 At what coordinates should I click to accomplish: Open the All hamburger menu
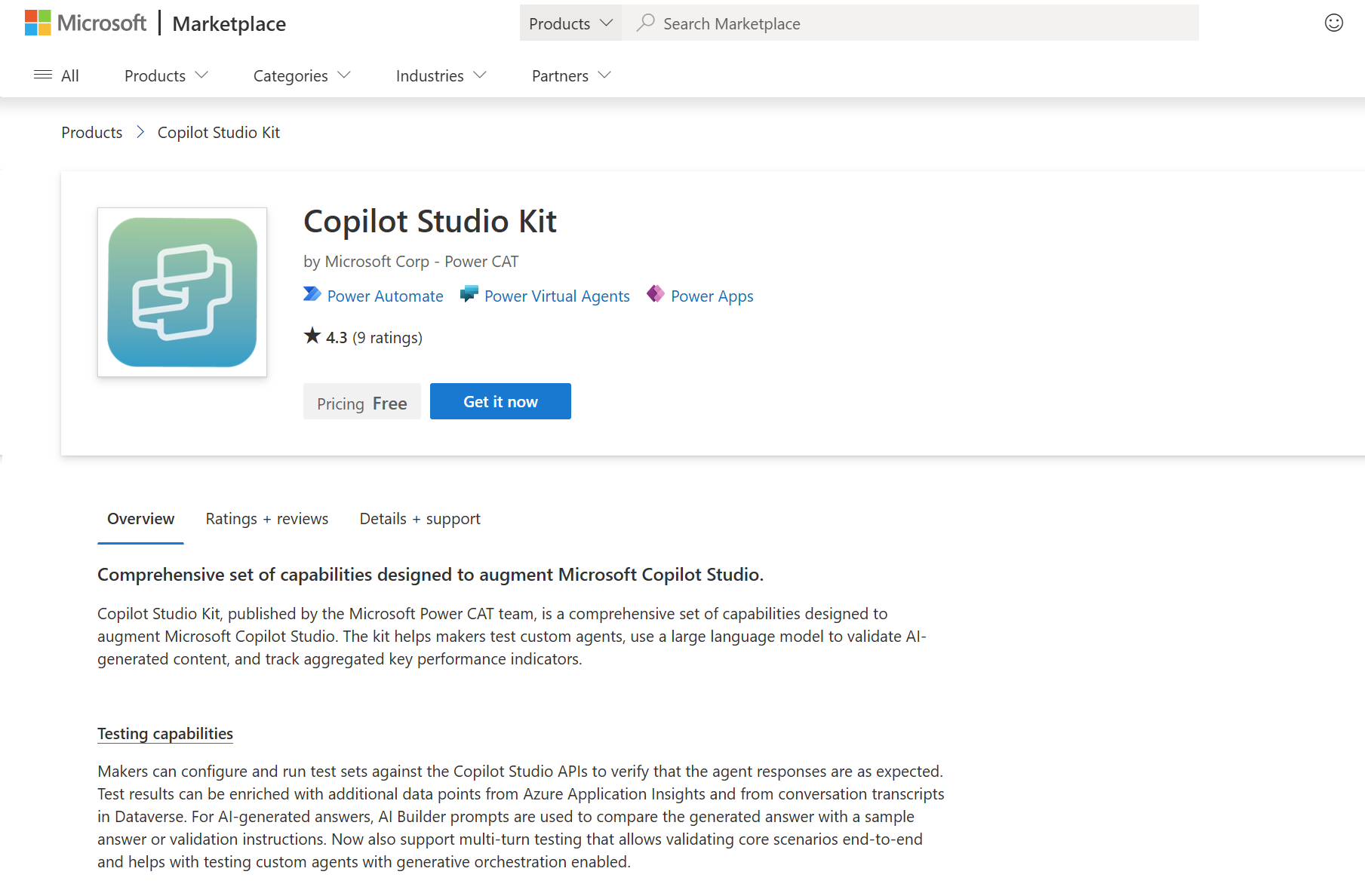(x=57, y=75)
